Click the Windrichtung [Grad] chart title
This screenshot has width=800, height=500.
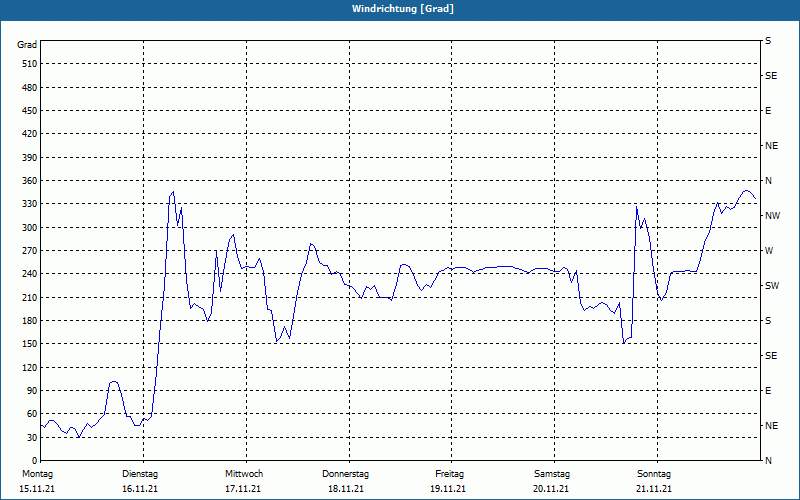click(x=403, y=9)
